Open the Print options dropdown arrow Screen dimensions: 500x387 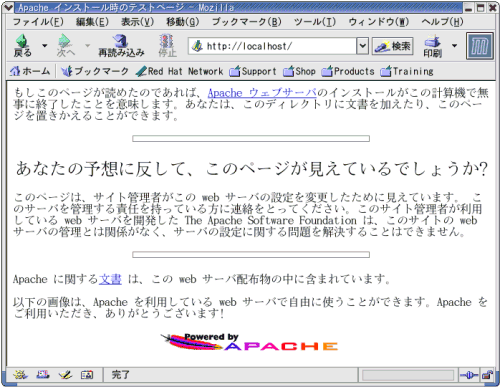click(x=454, y=45)
